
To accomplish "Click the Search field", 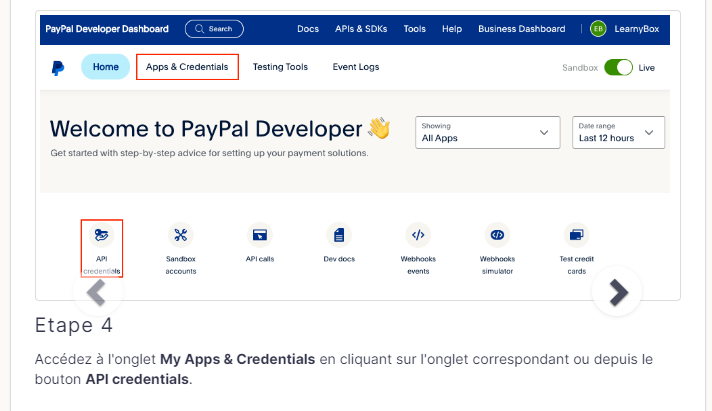I will pos(214,29).
